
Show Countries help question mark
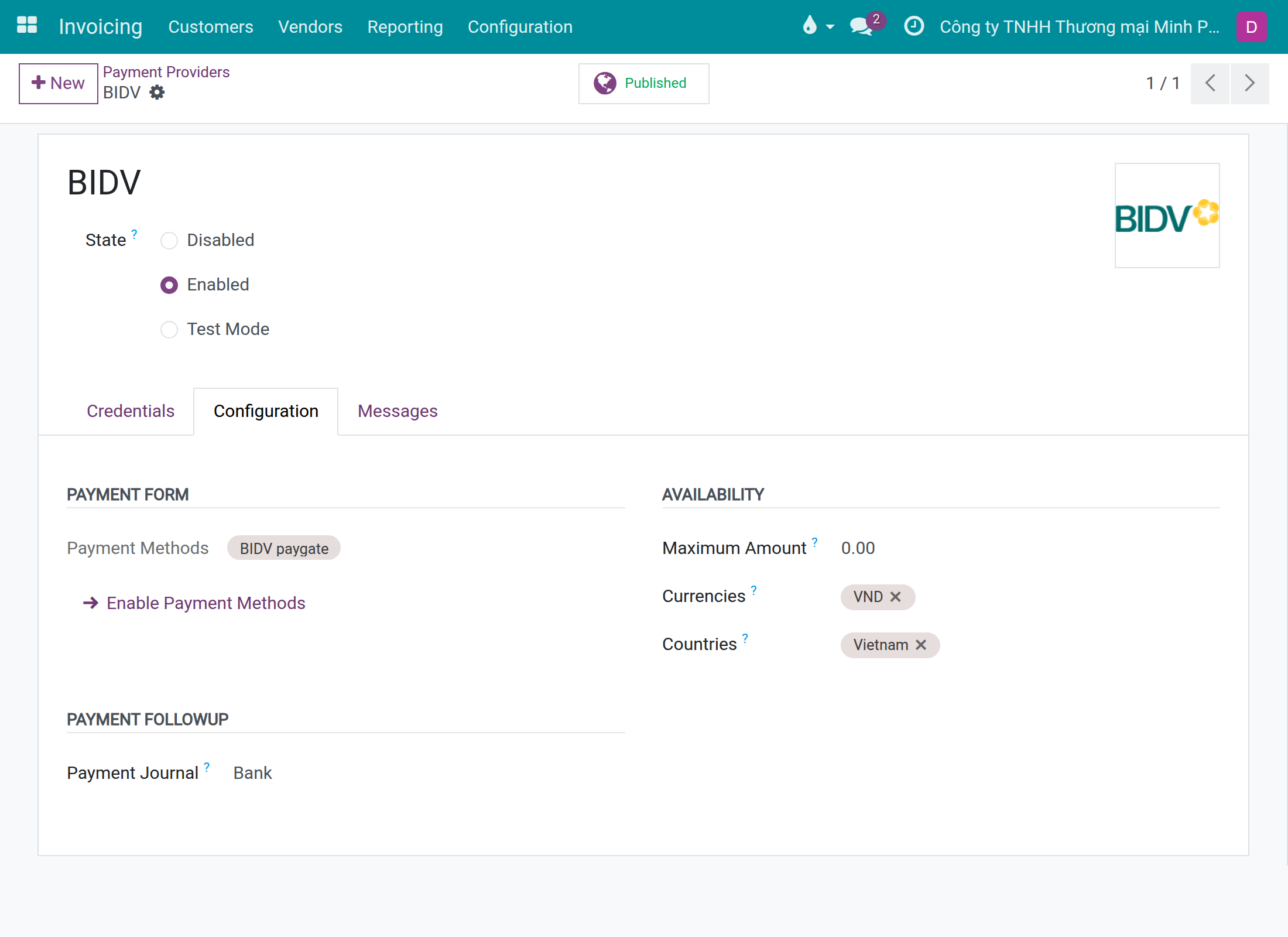(x=745, y=638)
